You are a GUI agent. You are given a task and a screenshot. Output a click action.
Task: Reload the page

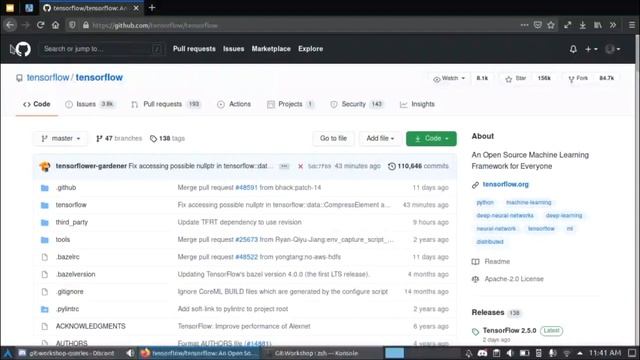click(x=40, y=25)
